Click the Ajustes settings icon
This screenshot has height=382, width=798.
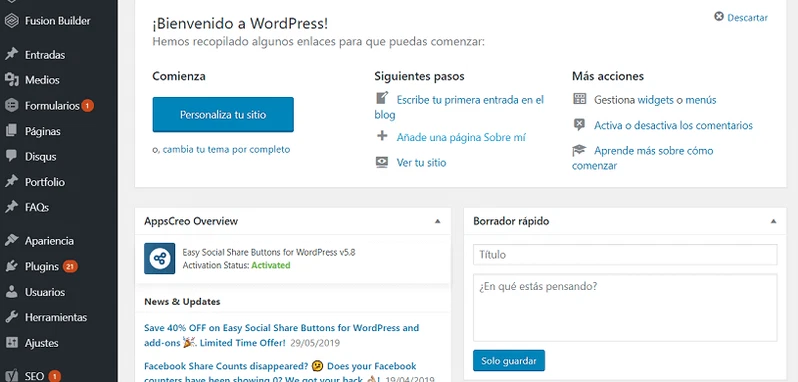coord(11,342)
